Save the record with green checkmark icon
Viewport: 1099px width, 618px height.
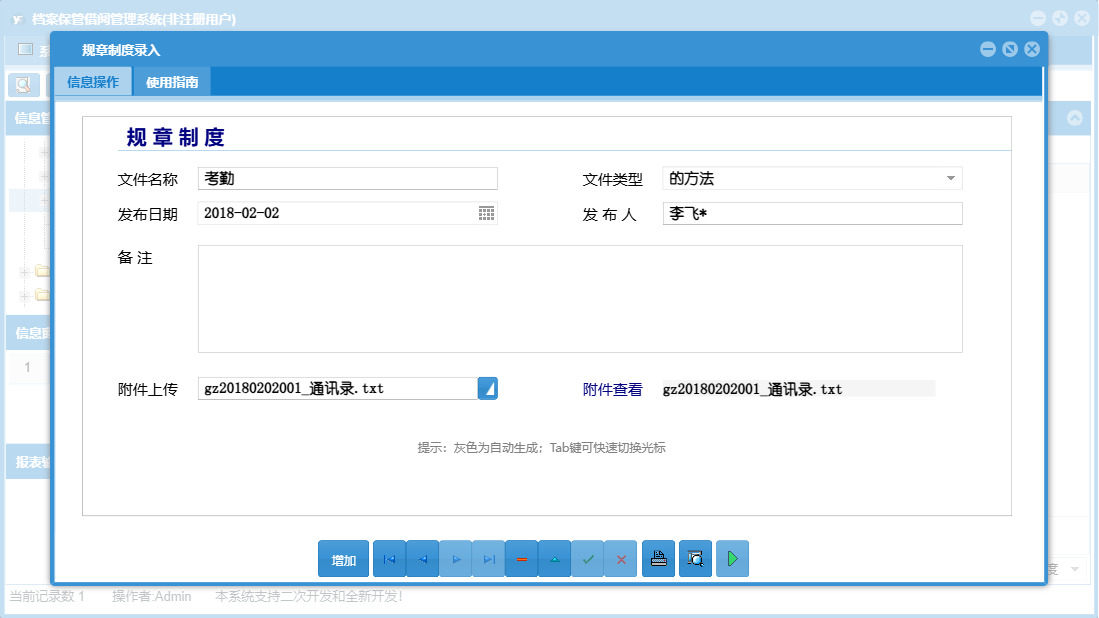coord(588,559)
